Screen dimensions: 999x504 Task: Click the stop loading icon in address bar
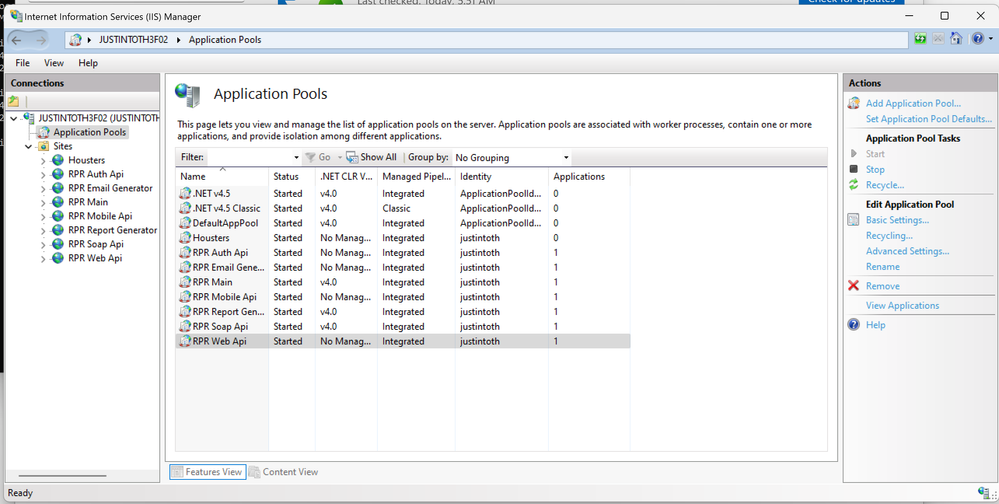tap(938, 39)
